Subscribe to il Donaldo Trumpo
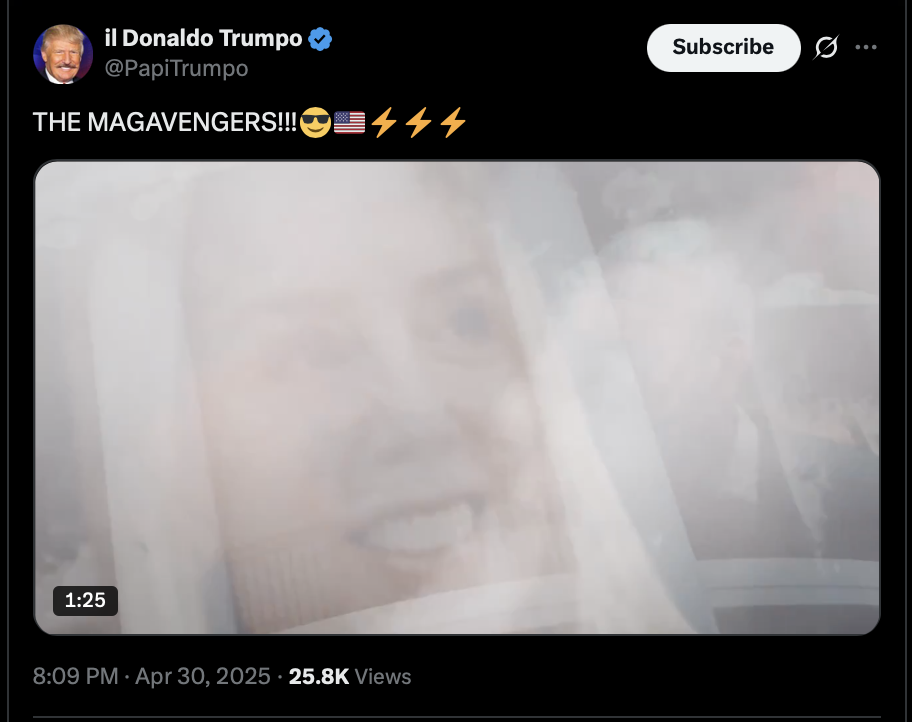 pyautogui.click(x=724, y=48)
